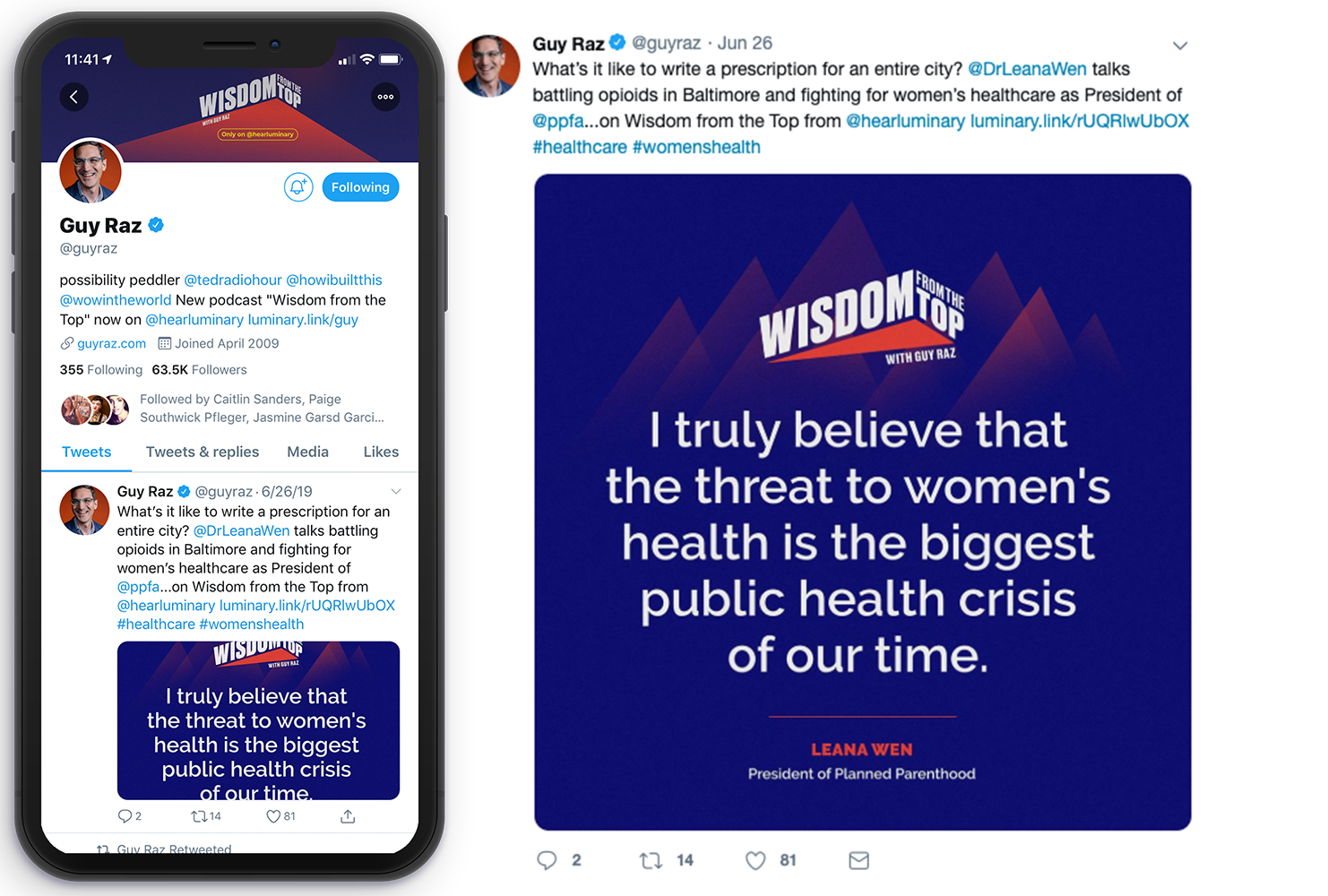This screenshot has width=1328, height=896.
Task: Share the tweet via phone share icon
Action: pos(348,816)
